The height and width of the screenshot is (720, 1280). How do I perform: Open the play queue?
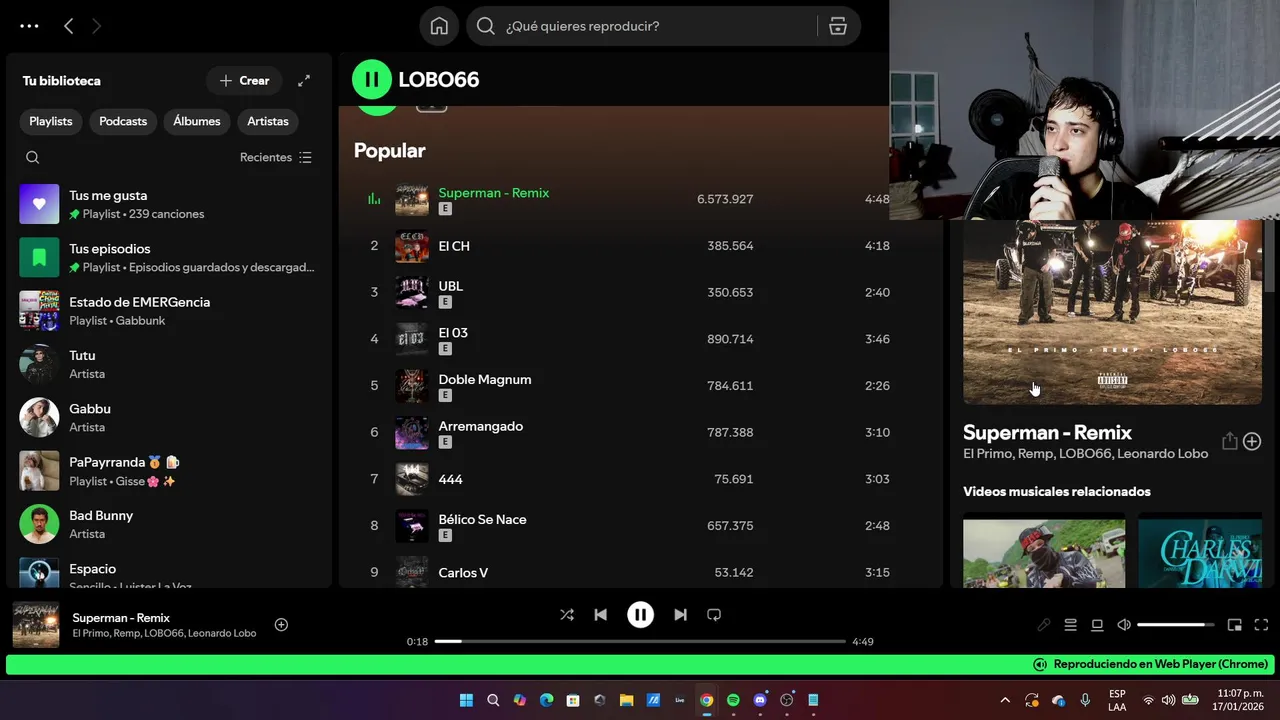pyautogui.click(x=1070, y=625)
